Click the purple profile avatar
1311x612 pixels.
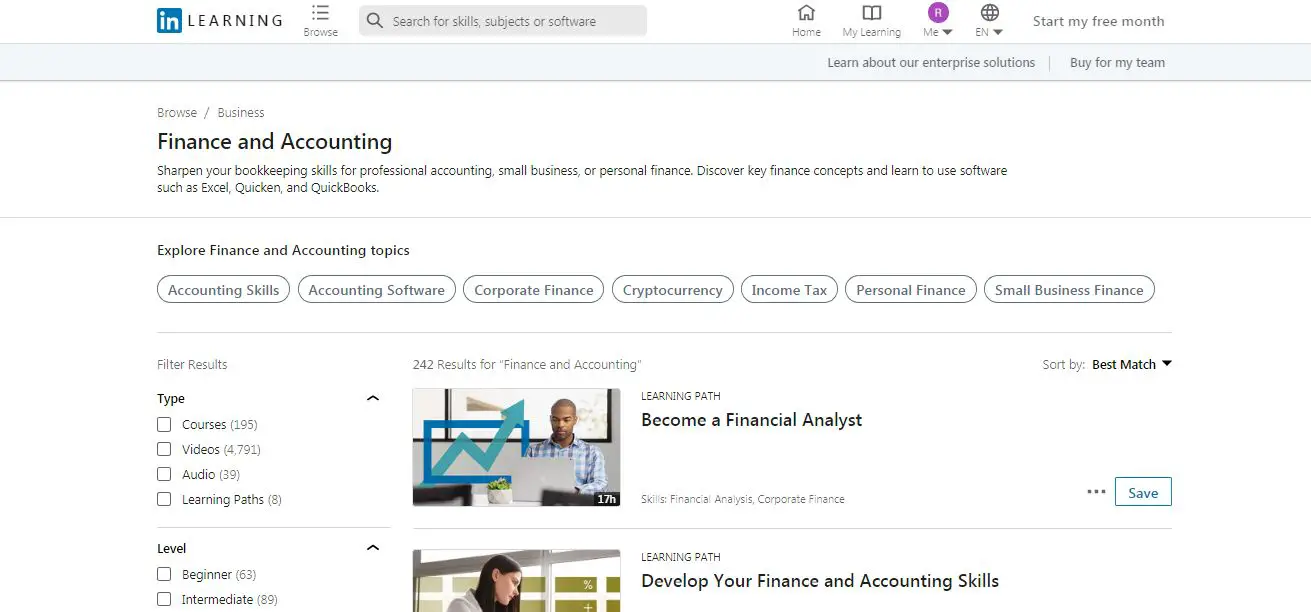938,13
